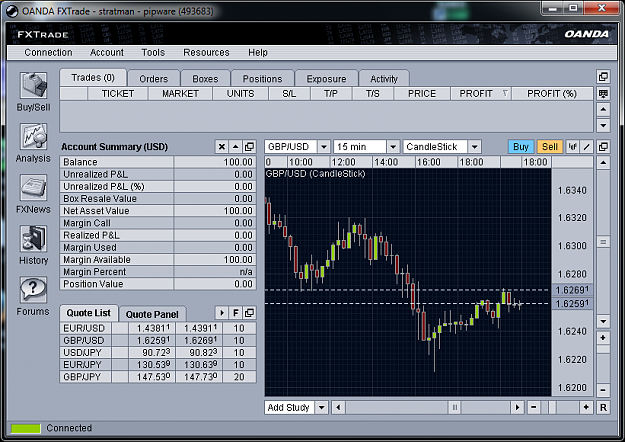Screen dimensions: 625x442
Task: Switch to the Activity tab
Action: coord(384,79)
